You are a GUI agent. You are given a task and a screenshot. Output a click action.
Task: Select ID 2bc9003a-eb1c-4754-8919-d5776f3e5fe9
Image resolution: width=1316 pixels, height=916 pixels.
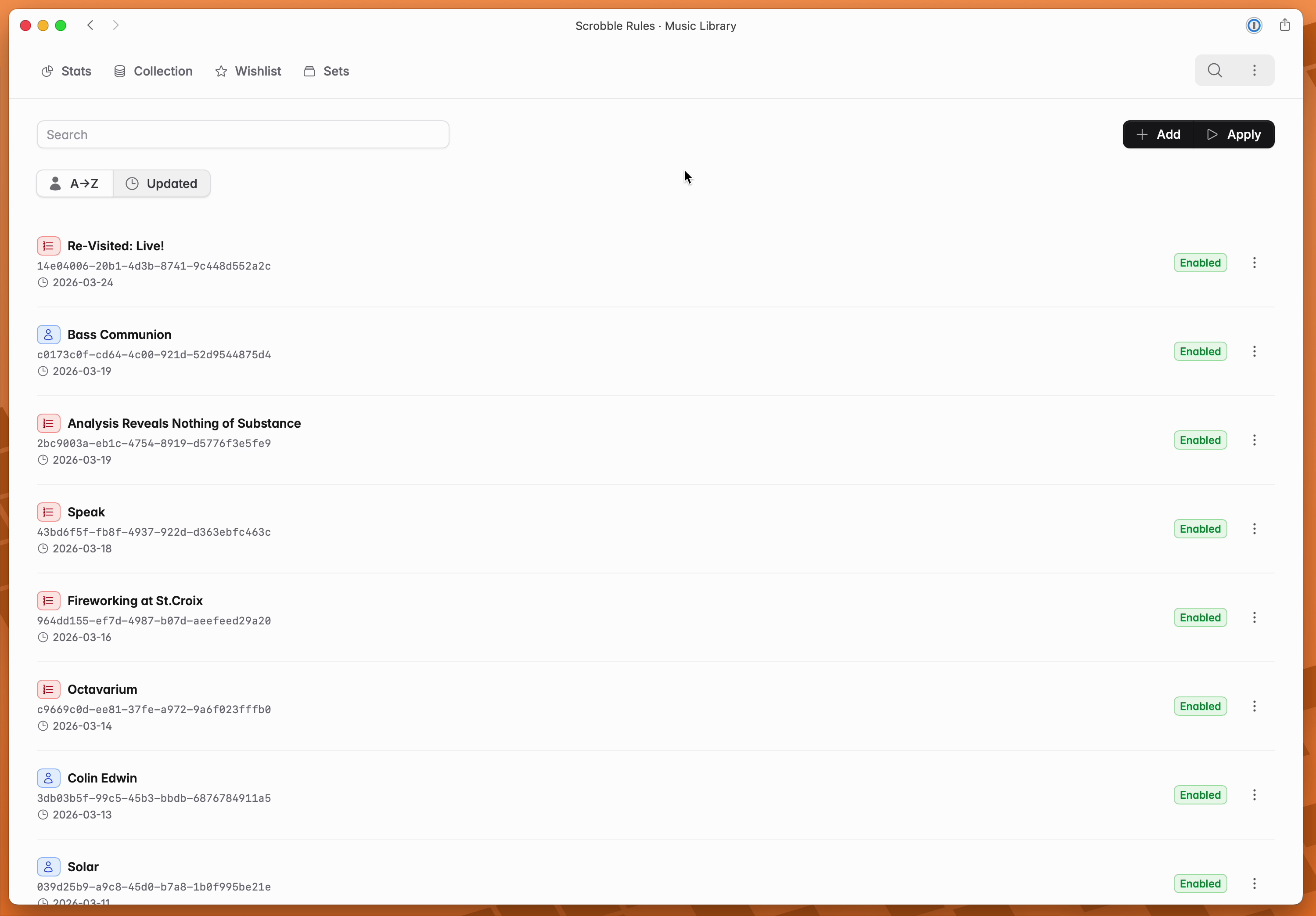pyautogui.click(x=154, y=444)
